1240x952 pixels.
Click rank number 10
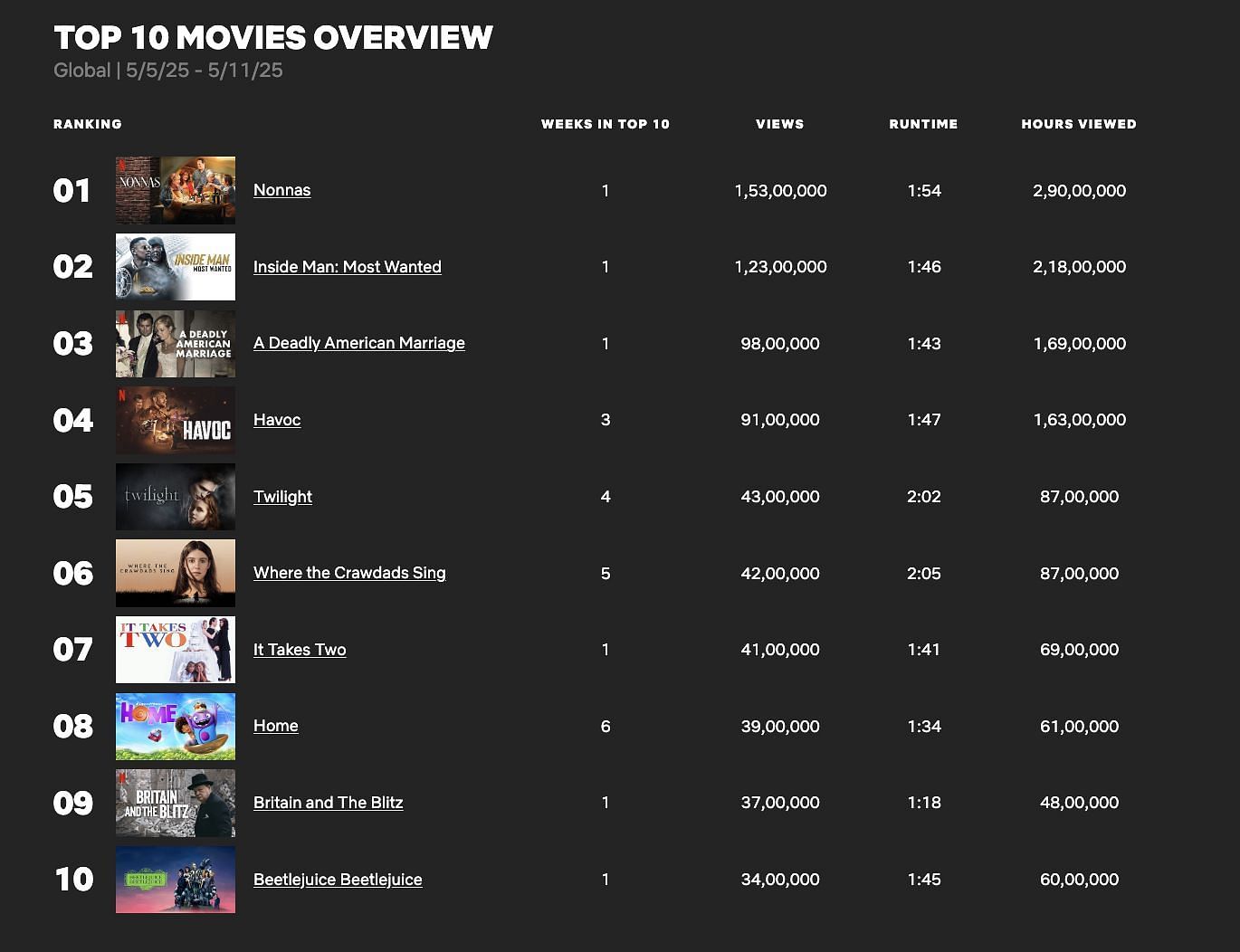73,880
